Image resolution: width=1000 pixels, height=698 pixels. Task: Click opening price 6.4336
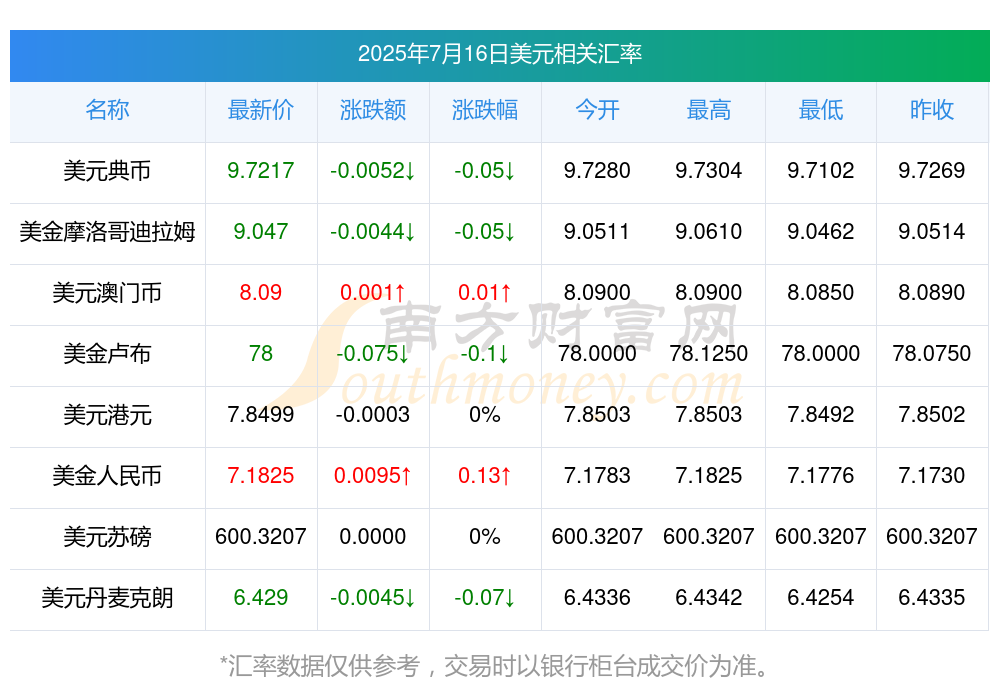[x=597, y=597]
